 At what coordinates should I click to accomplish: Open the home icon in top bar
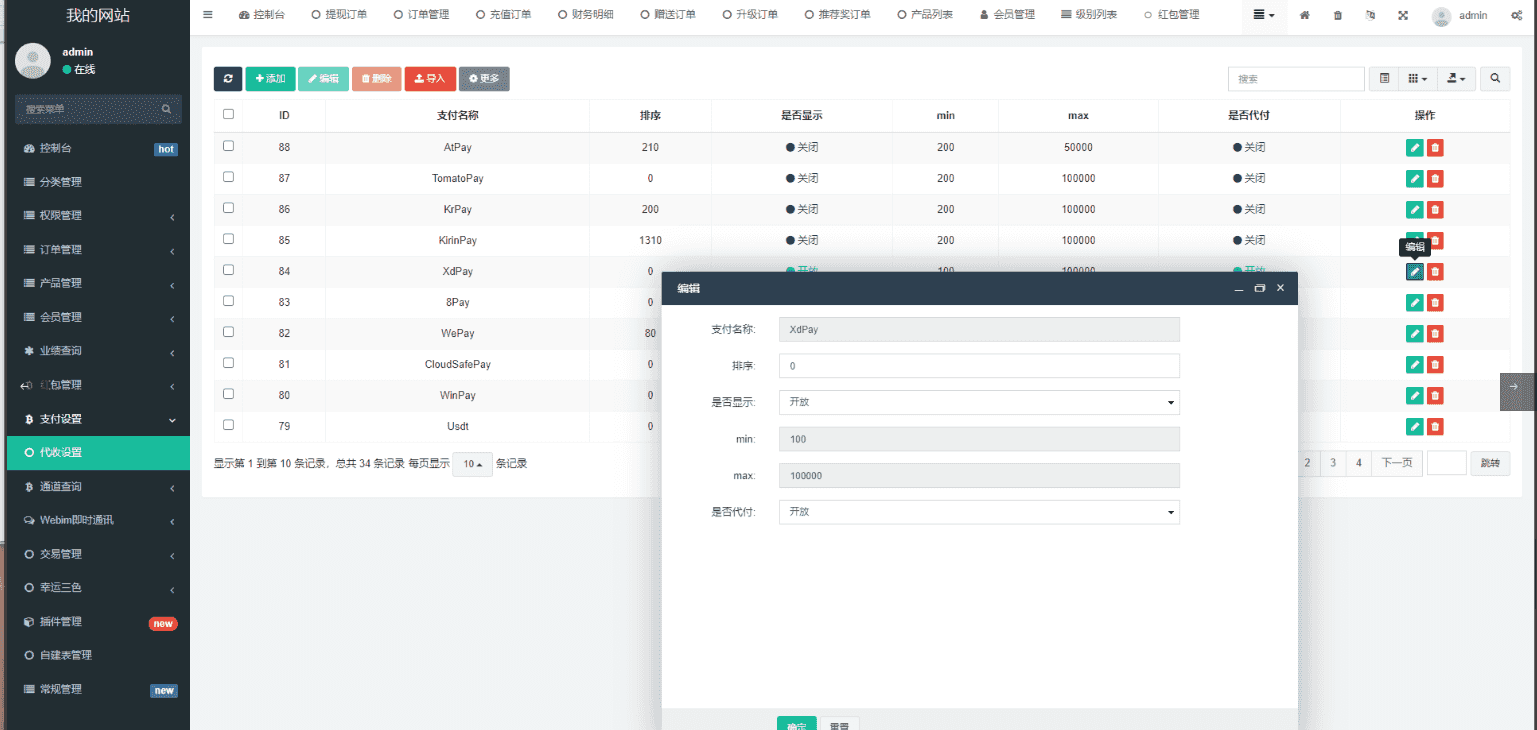(1305, 16)
